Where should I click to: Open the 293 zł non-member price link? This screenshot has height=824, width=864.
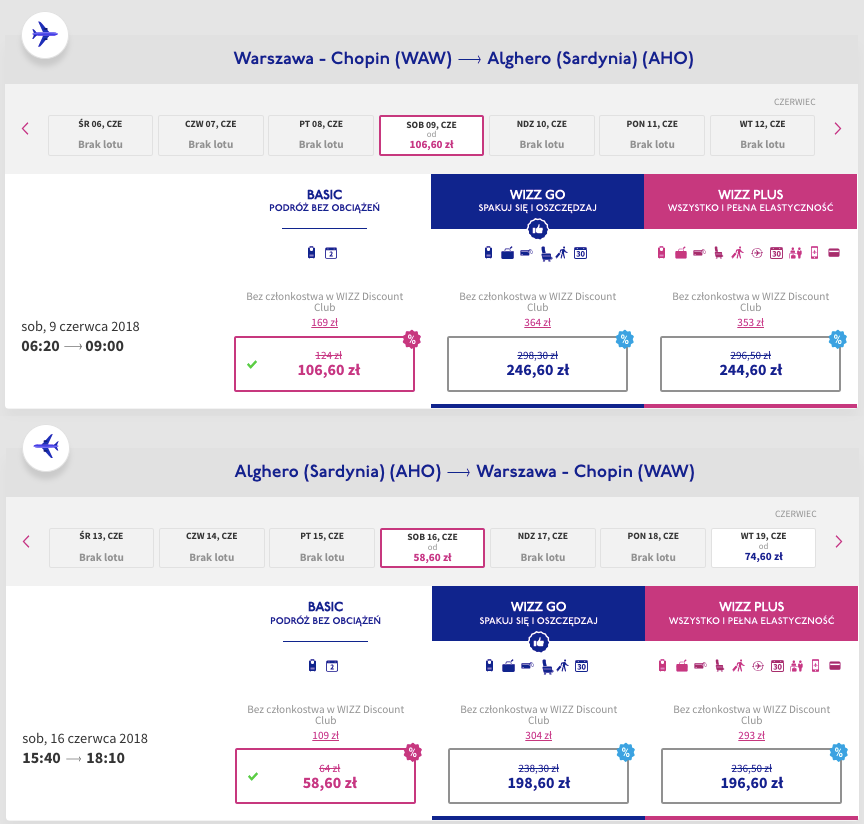[752, 735]
